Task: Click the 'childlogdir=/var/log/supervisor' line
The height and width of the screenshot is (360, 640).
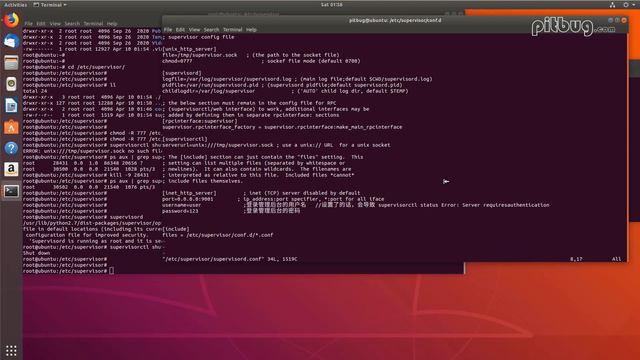Action: point(285,91)
